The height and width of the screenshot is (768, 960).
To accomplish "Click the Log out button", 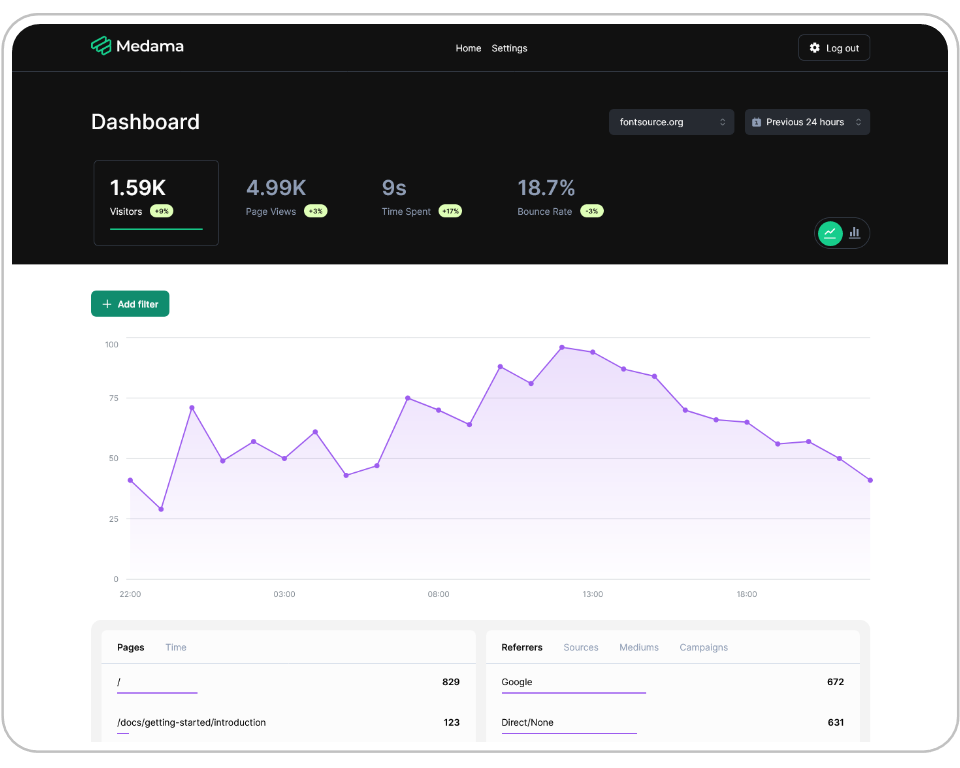I will tap(841, 47).
